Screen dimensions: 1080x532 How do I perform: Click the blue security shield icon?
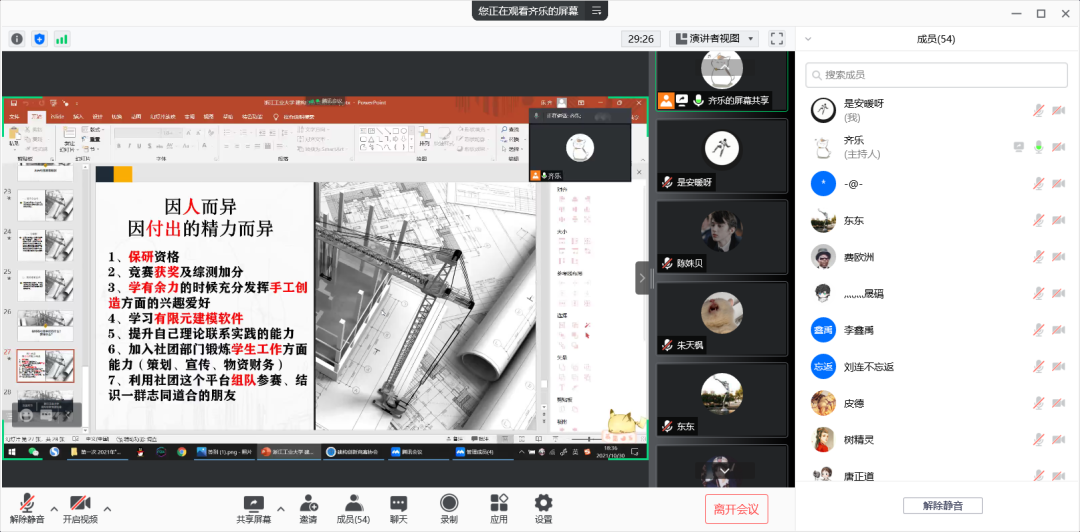(39, 39)
